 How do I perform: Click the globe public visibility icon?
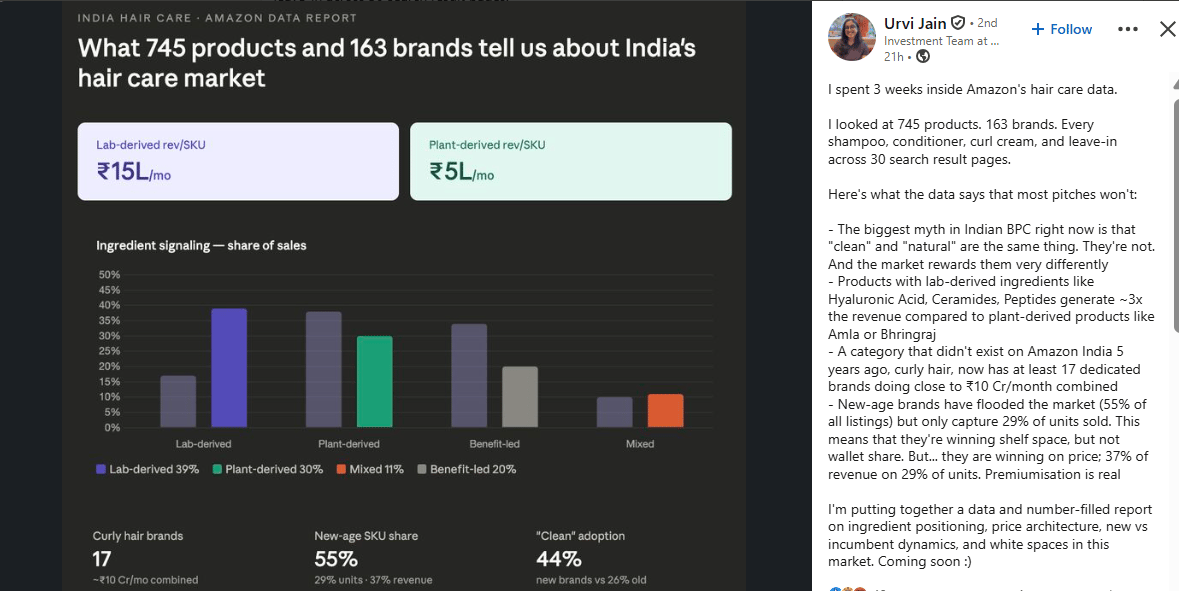(x=922, y=57)
